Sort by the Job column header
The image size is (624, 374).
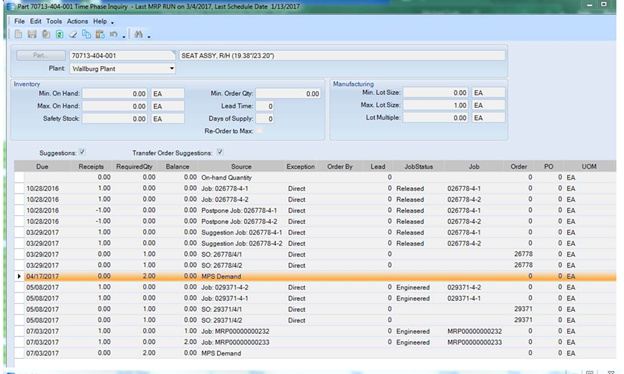(x=474, y=166)
